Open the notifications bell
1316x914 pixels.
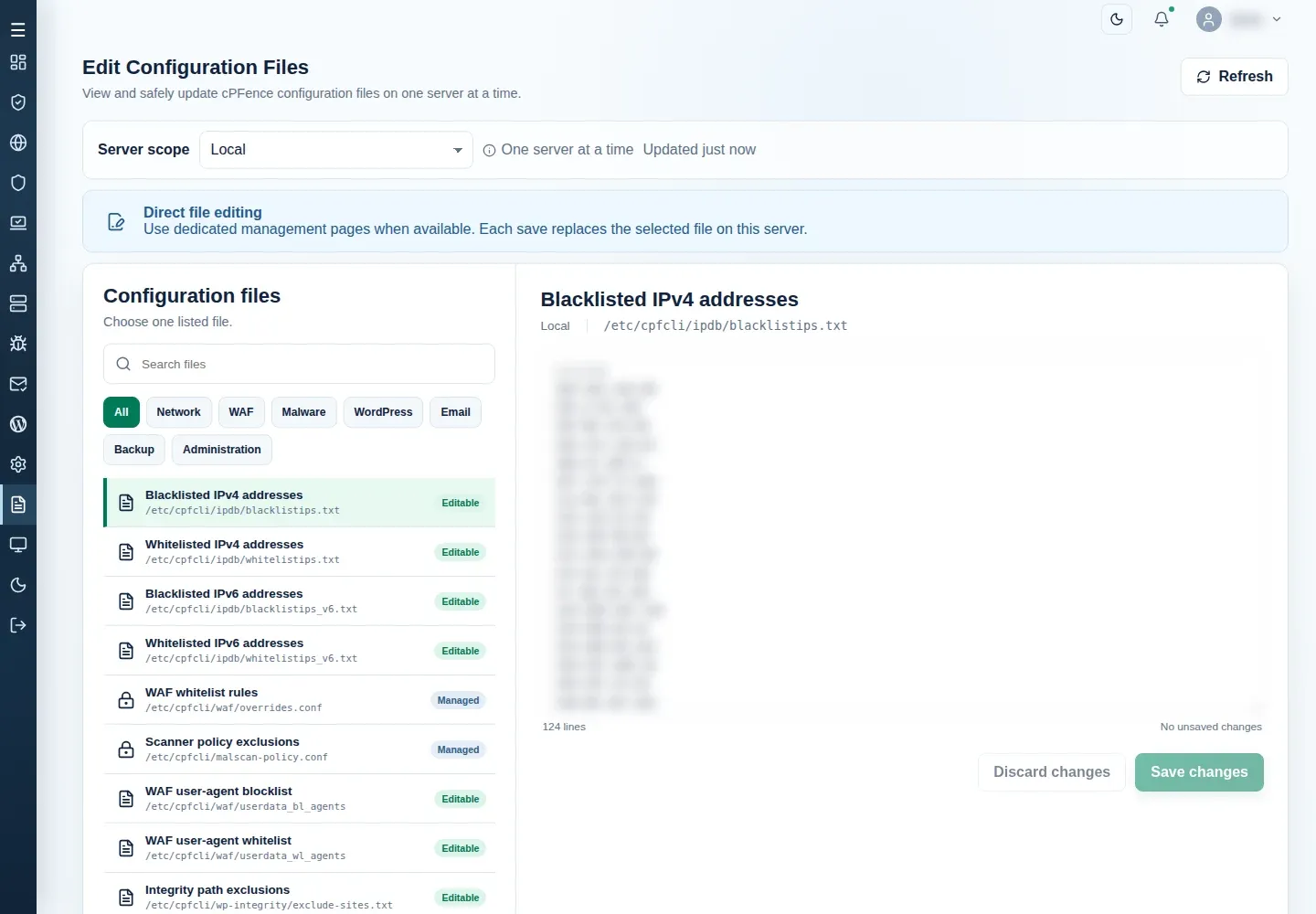tap(1162, 19)
